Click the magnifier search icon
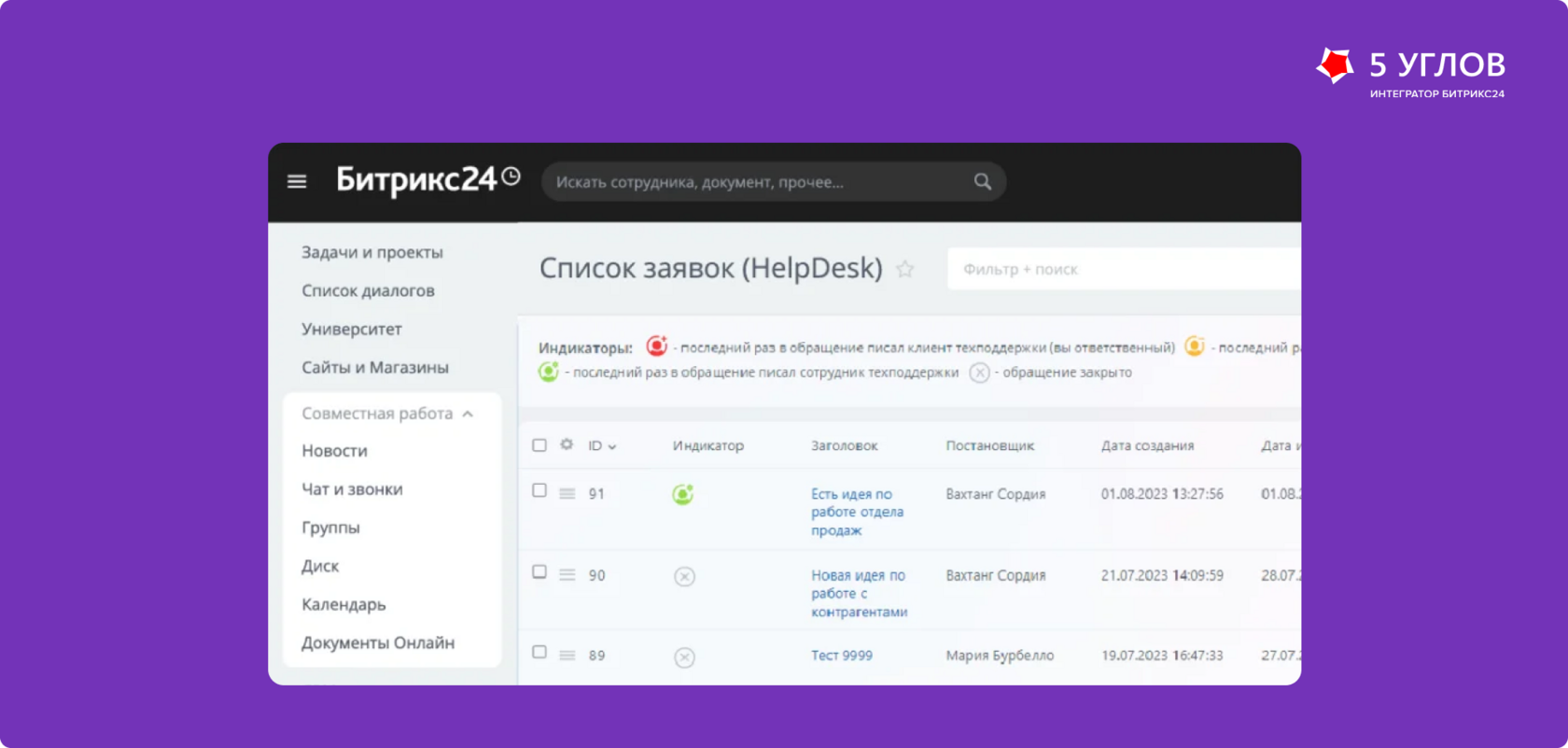Image resolution: width=1568 pixels, height=748 pixels. pos(983,181)
